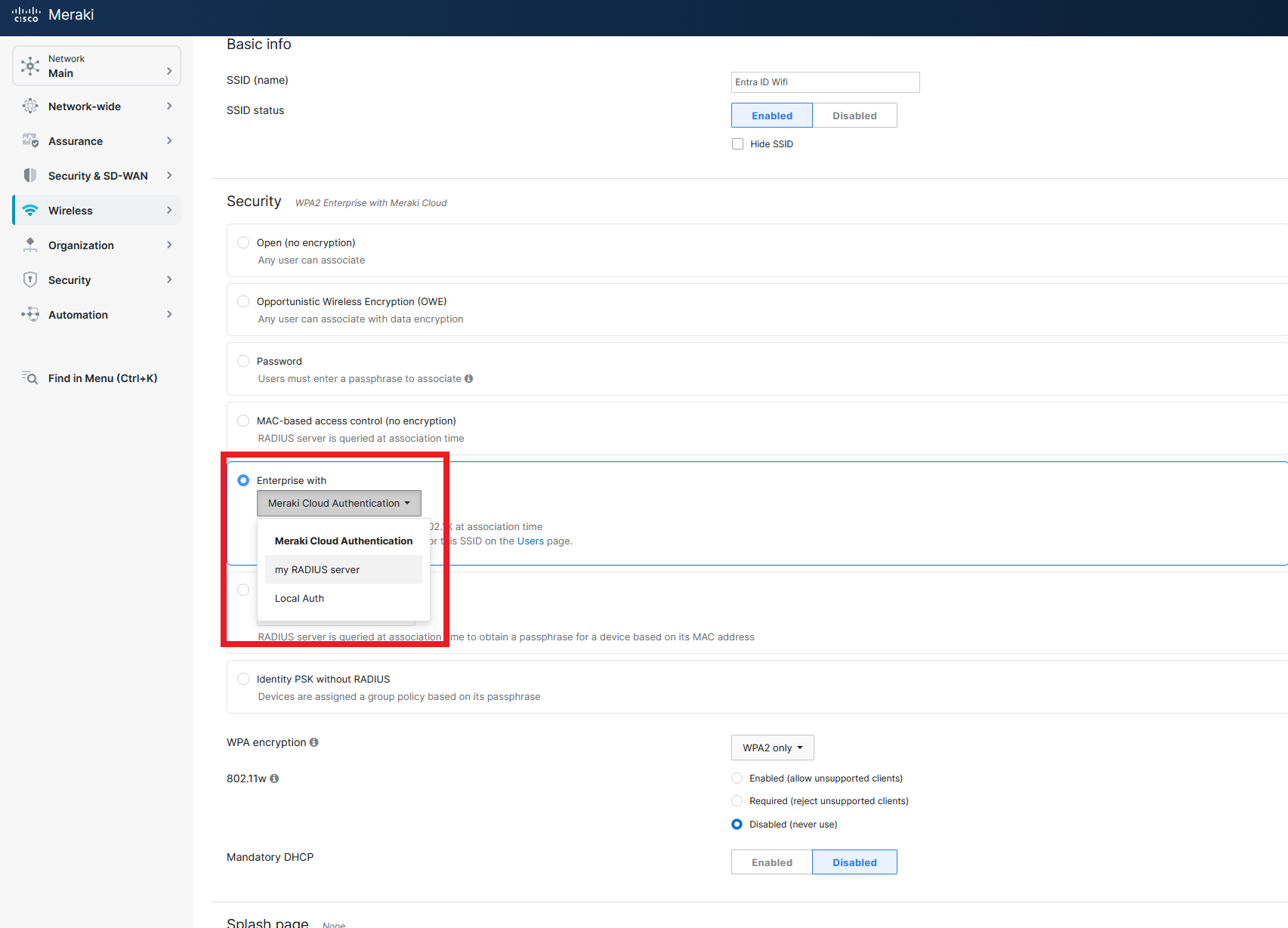Open the Meraki Cloud Authentication dropdown
The image size is (1288, 928).
339,504
